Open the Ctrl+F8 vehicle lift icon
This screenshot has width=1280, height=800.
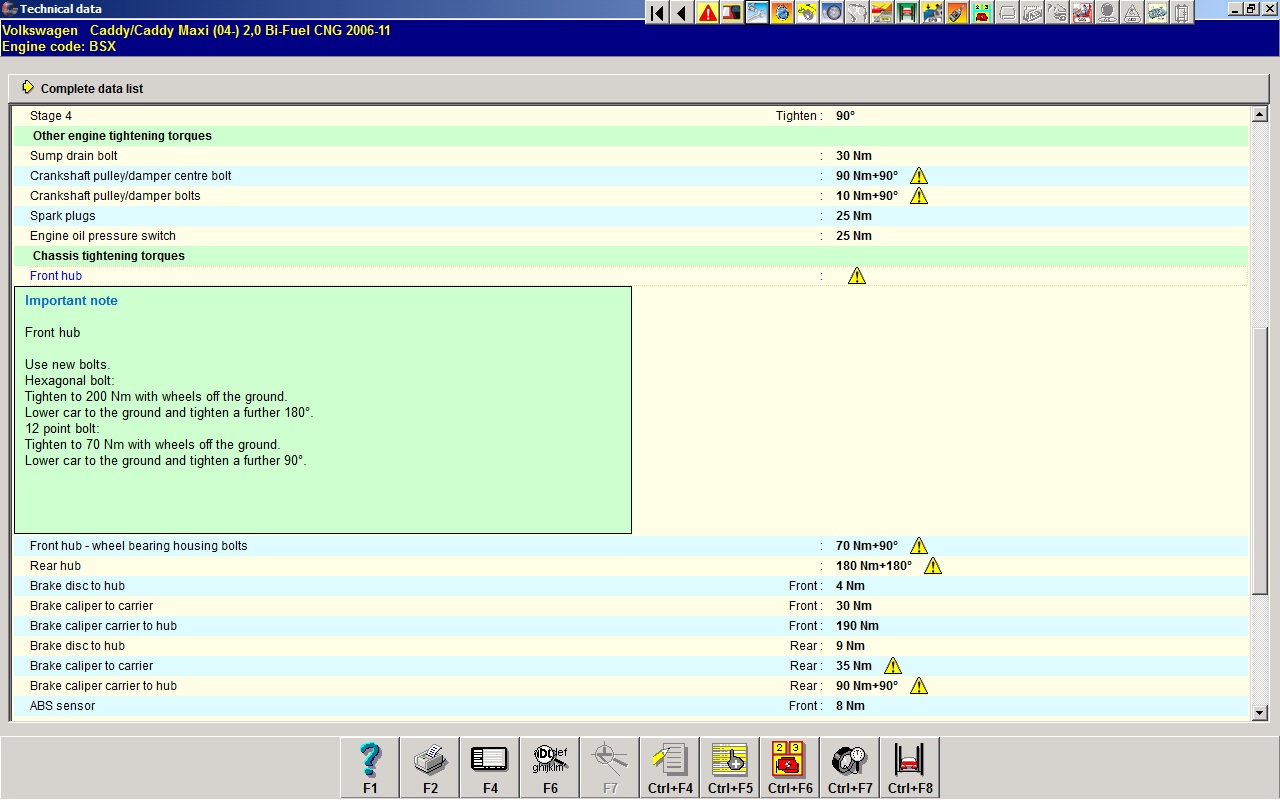tap(910, 767)
